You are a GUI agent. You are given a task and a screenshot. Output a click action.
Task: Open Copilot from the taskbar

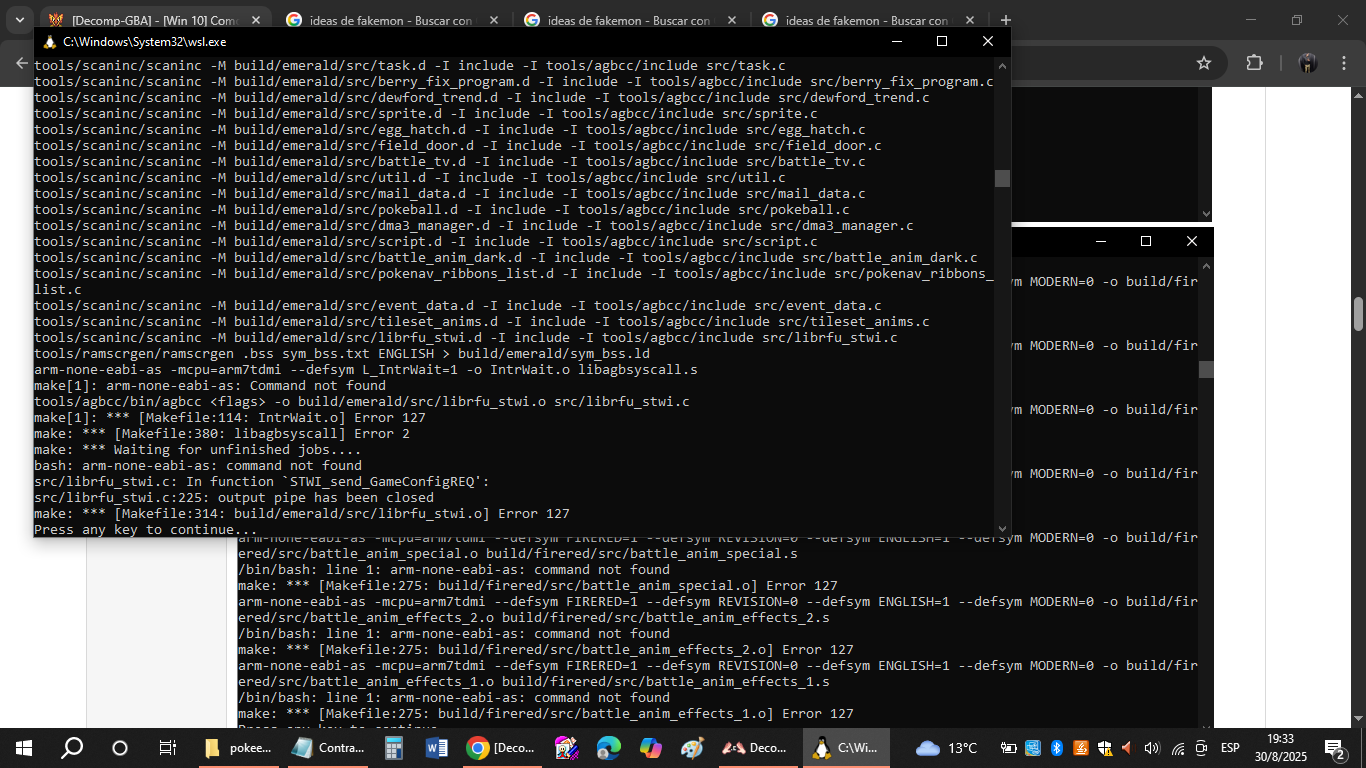tap(650, 748)
